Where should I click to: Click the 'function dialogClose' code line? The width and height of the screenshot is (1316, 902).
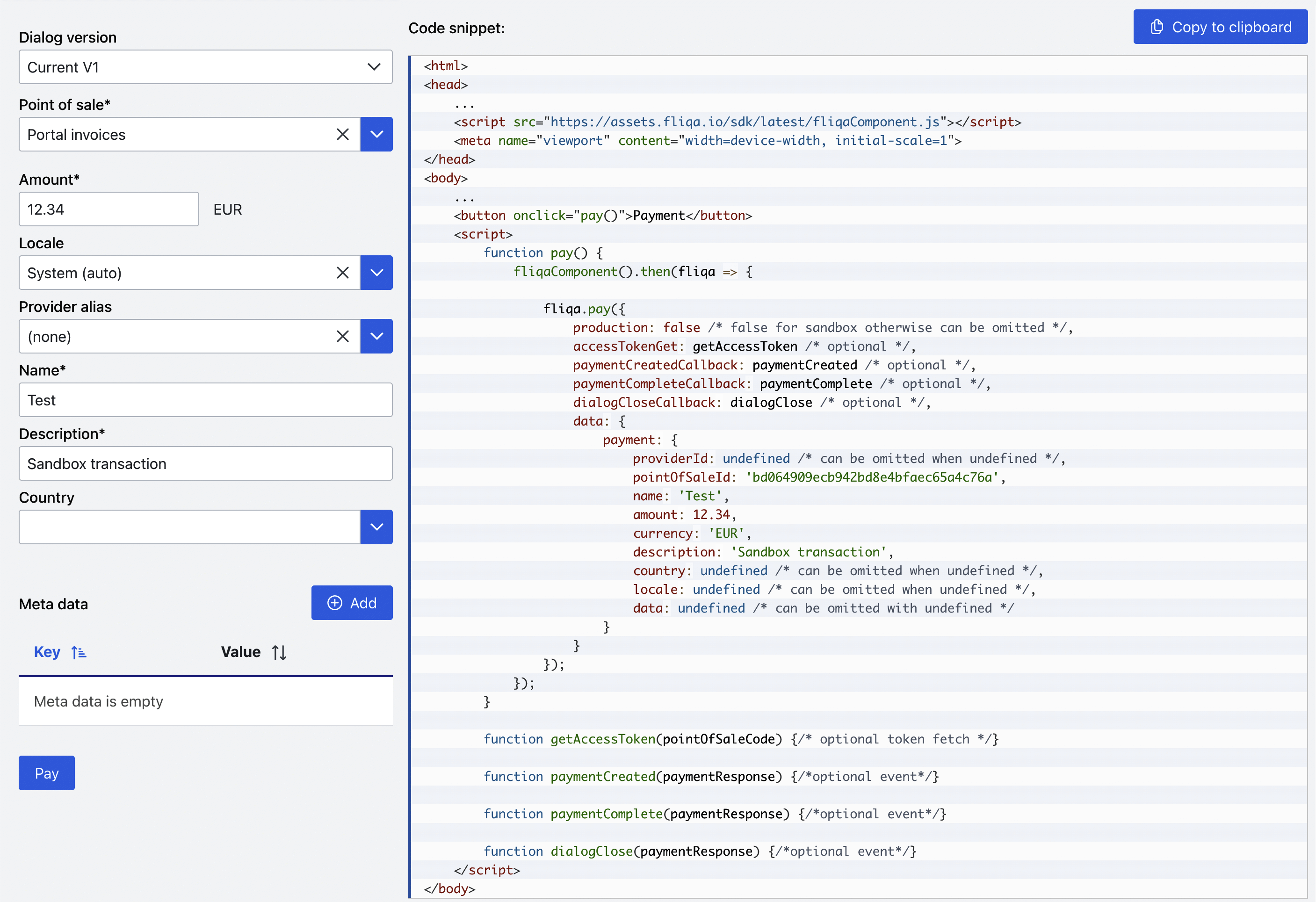click(x=699, y=851)
